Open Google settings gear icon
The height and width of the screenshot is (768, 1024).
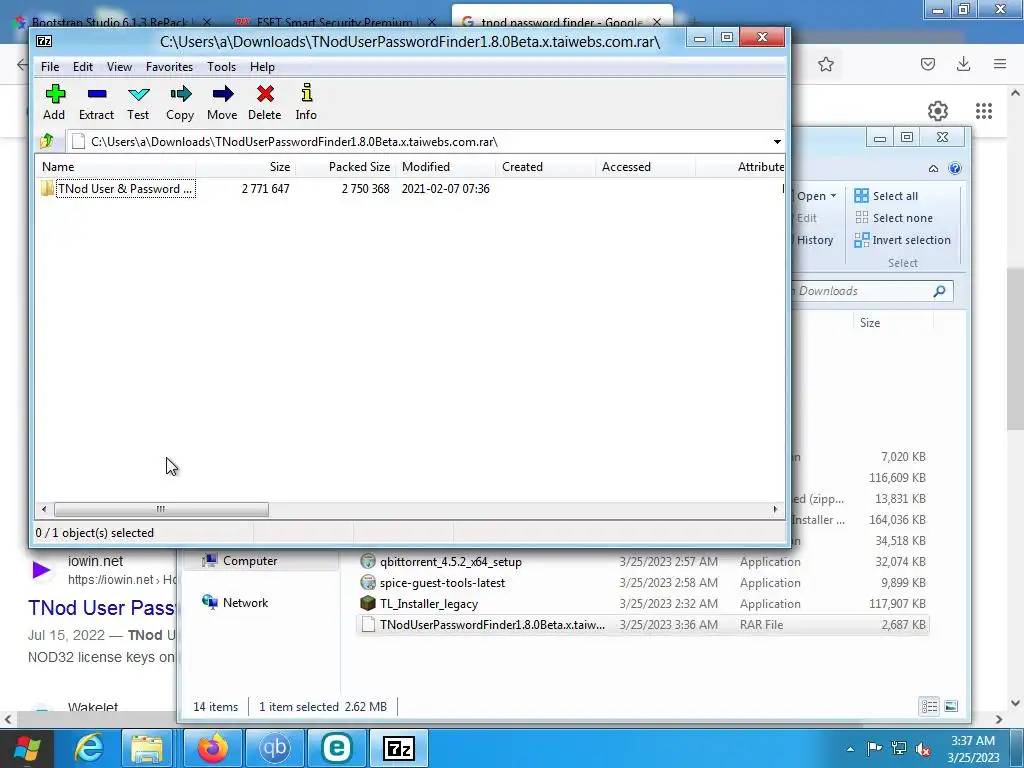(938, 110)
